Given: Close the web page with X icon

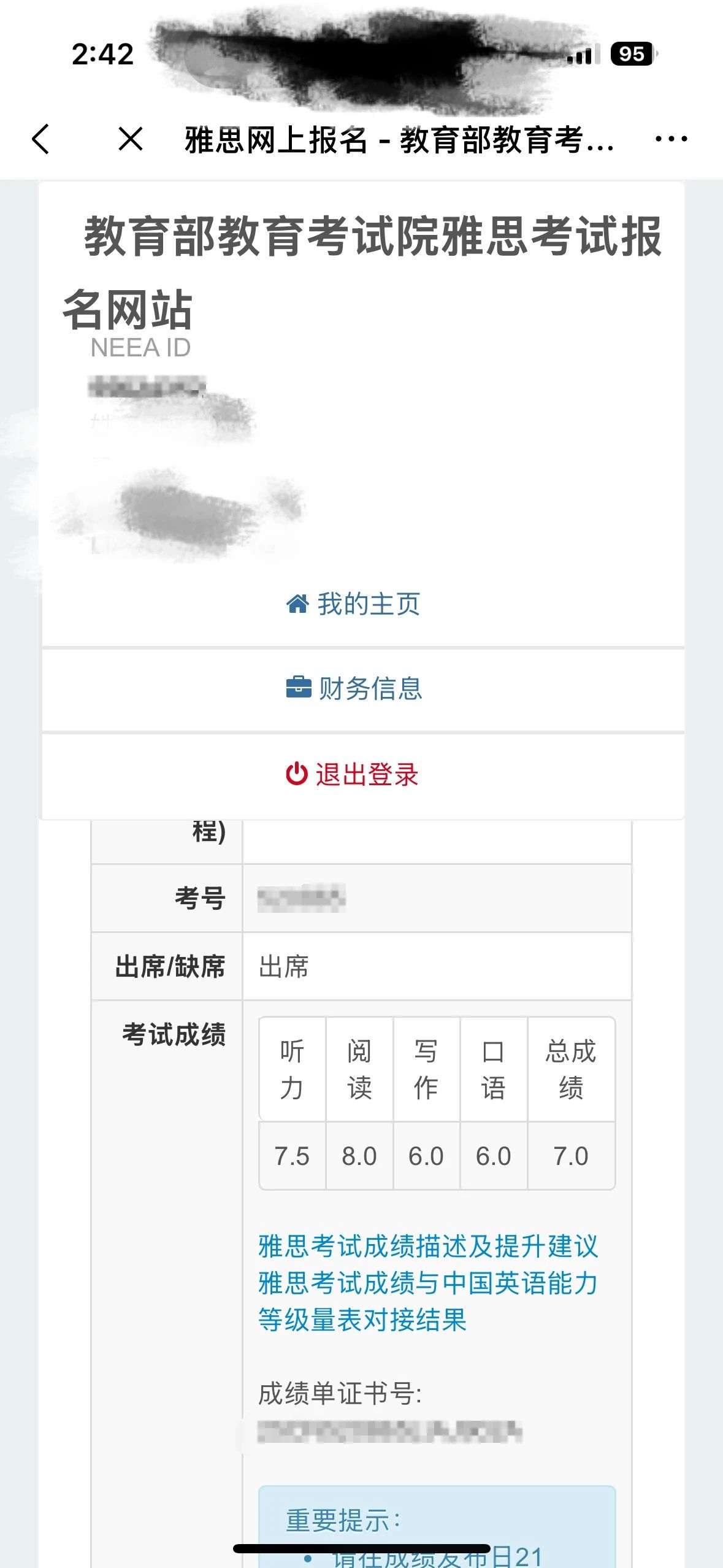Looking at the screenshot, I should click(x=130, y=139).
